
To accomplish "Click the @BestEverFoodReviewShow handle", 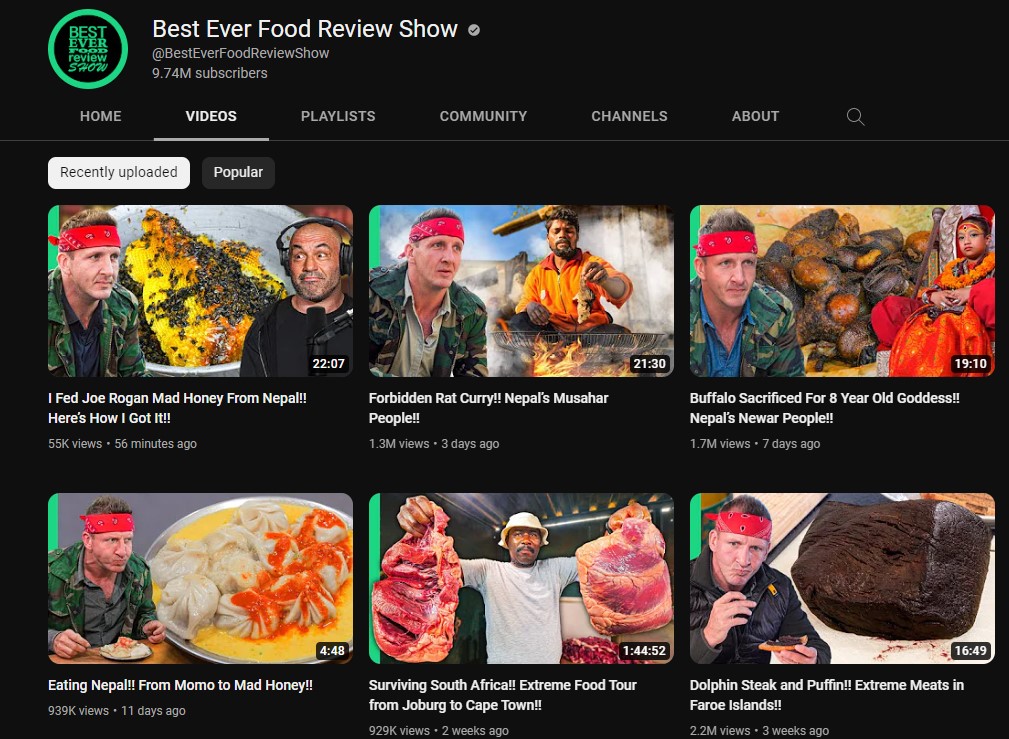I will [241, 53].
